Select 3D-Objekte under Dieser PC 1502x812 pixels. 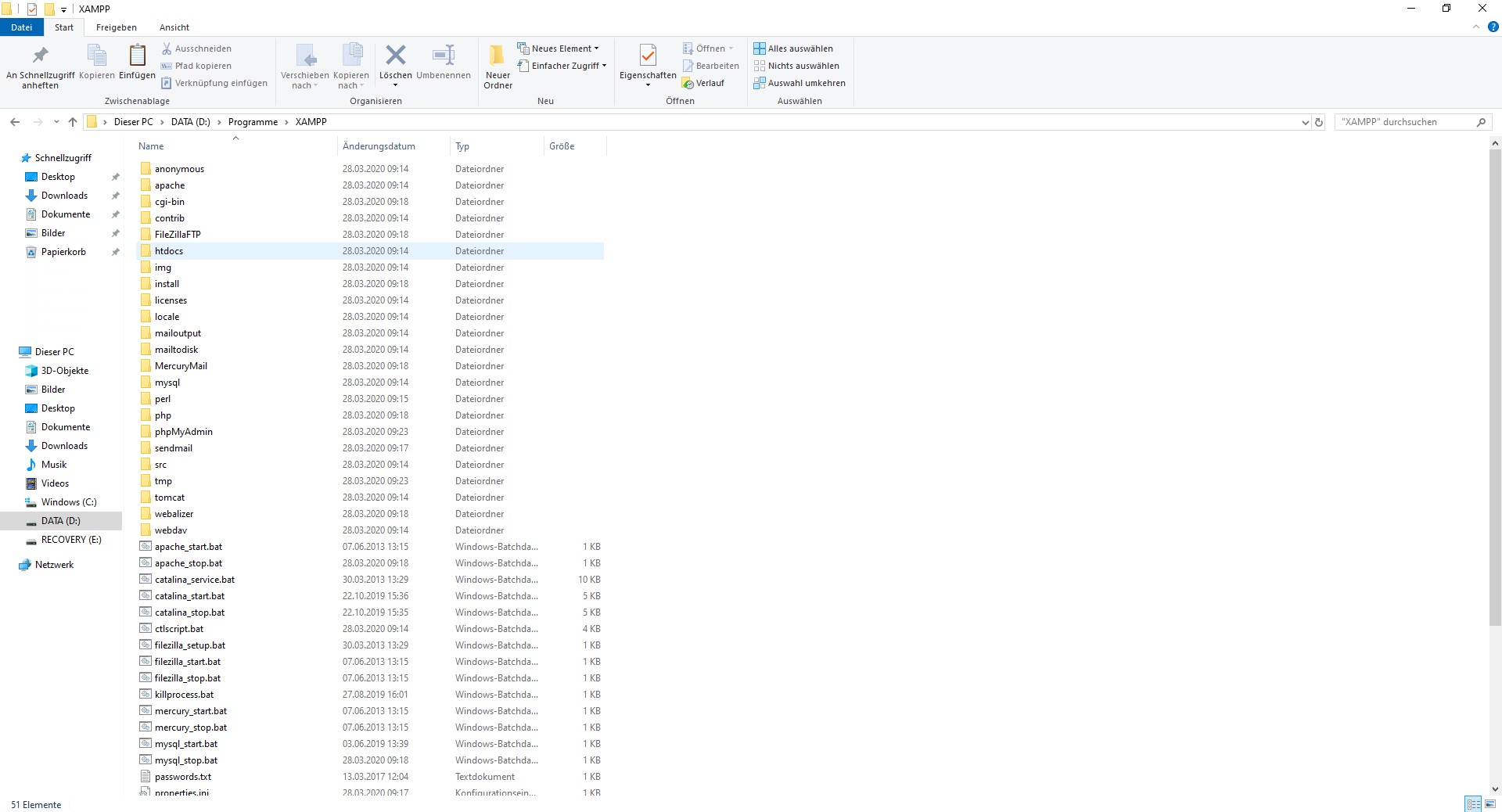[65, 371]
